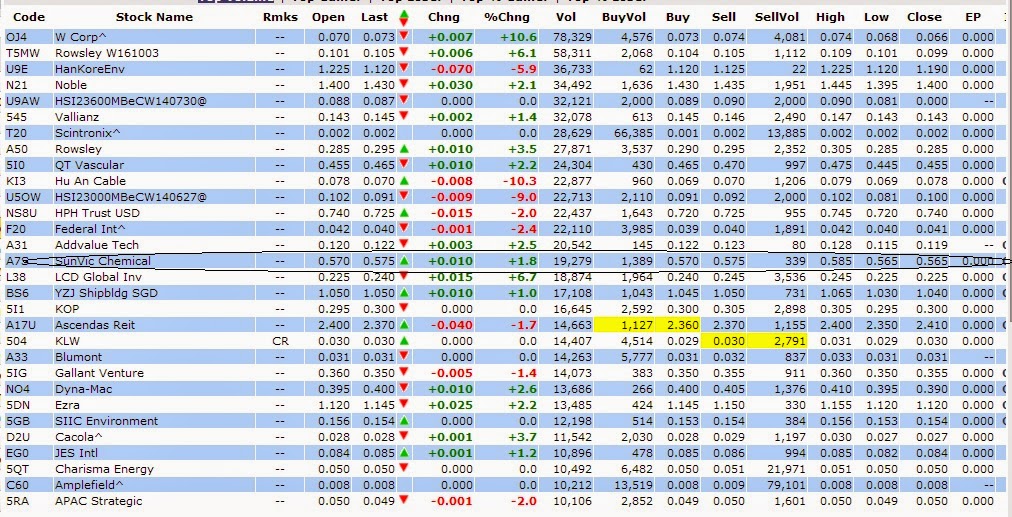Click SellVol 79,101 in Amplefield^ row

(786, 485)
